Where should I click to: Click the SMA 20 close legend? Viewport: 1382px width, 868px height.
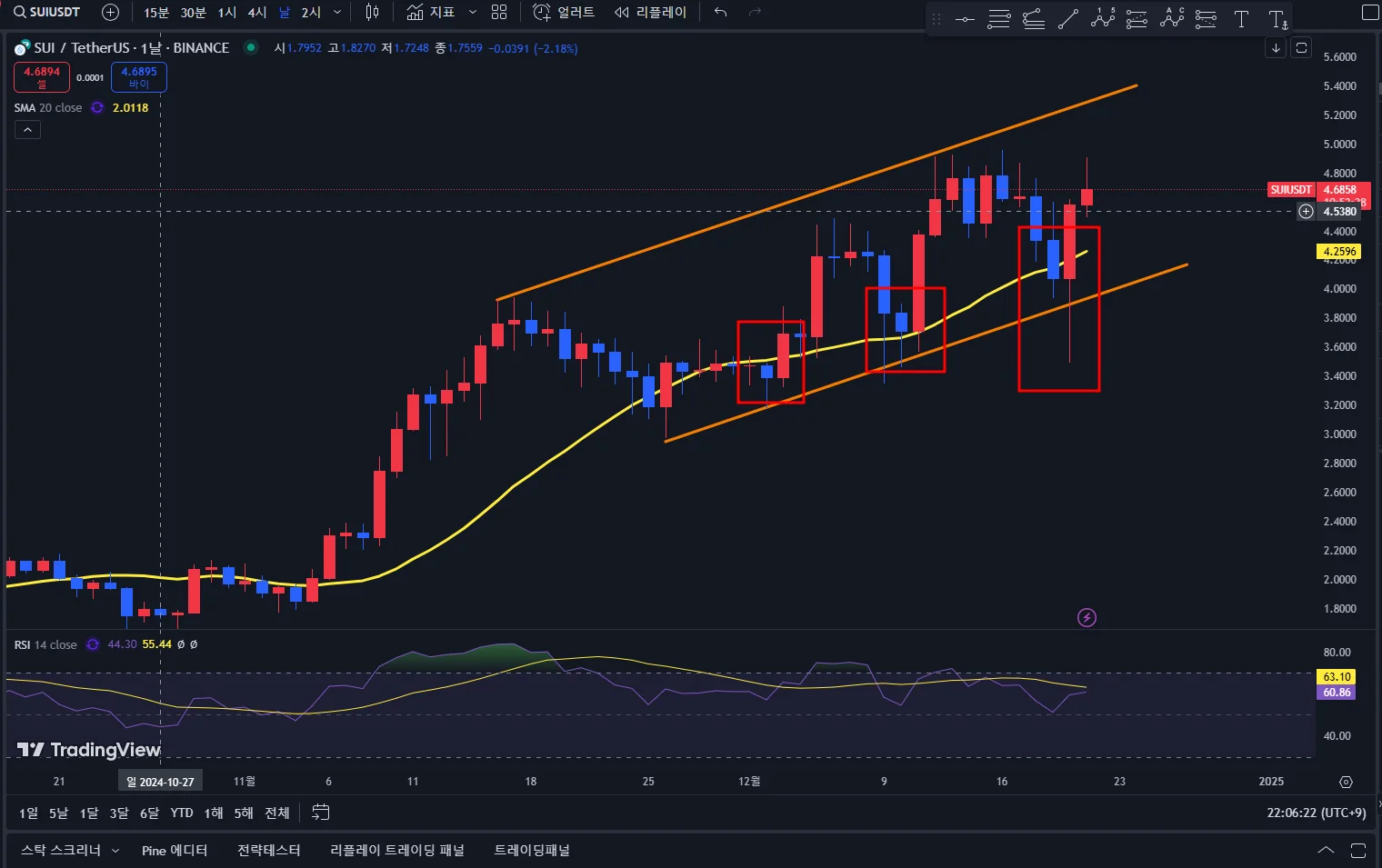48,107
